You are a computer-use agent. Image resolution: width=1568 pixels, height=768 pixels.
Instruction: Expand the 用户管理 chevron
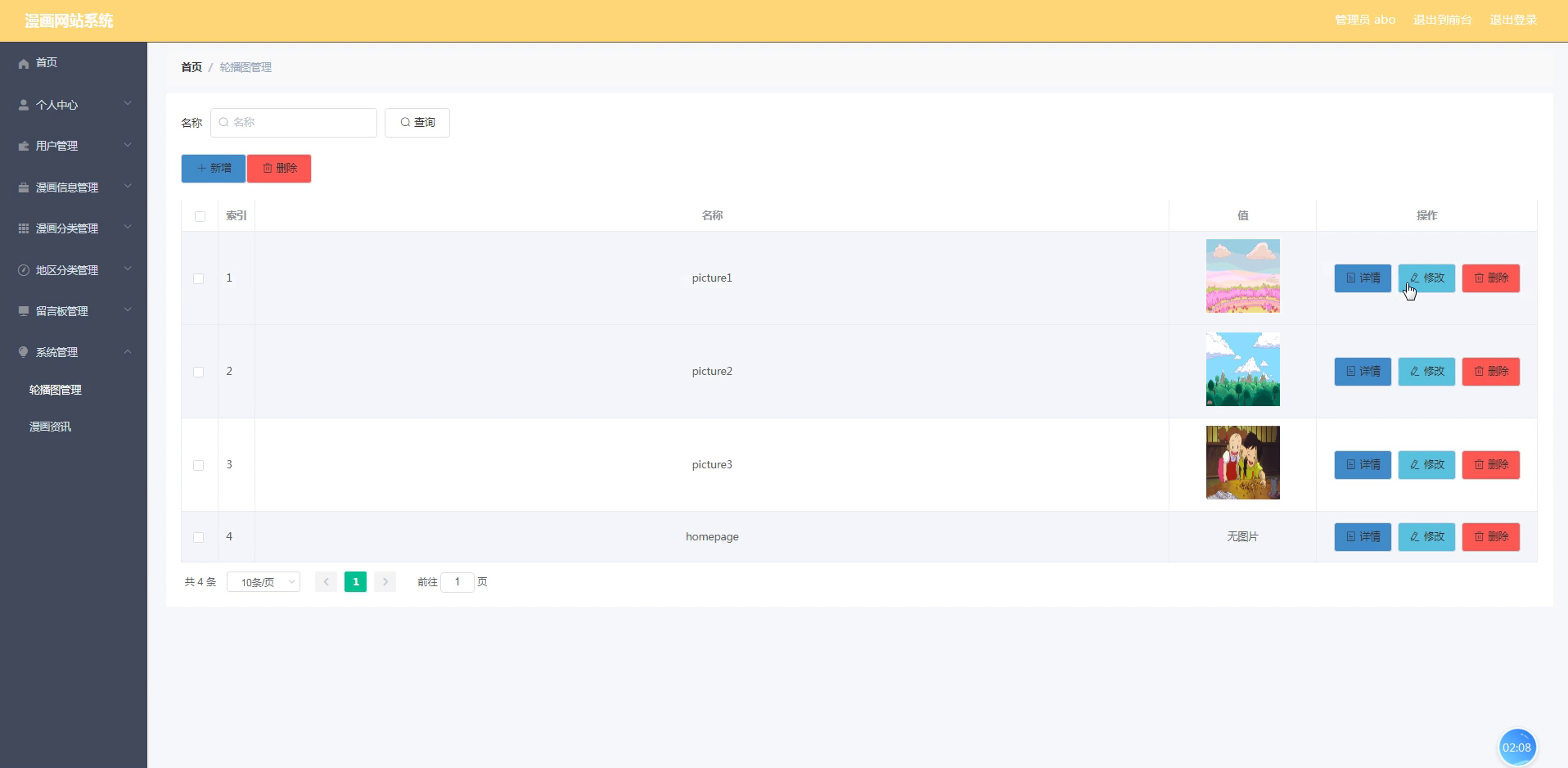point(128,145)
